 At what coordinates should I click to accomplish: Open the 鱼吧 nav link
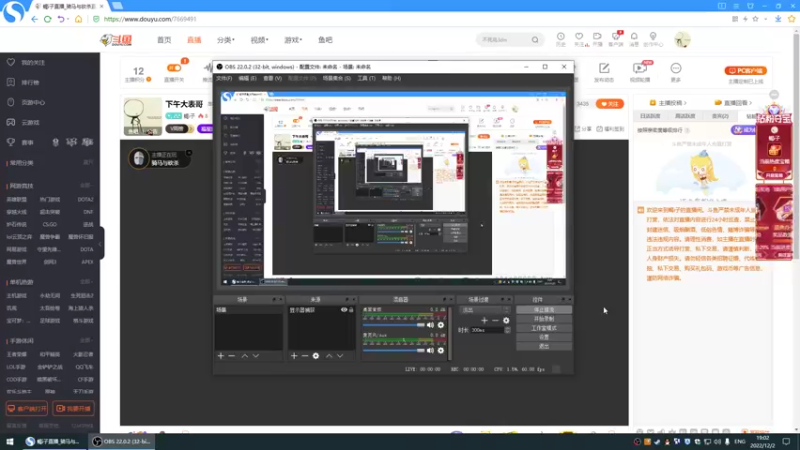click(325, 40)
